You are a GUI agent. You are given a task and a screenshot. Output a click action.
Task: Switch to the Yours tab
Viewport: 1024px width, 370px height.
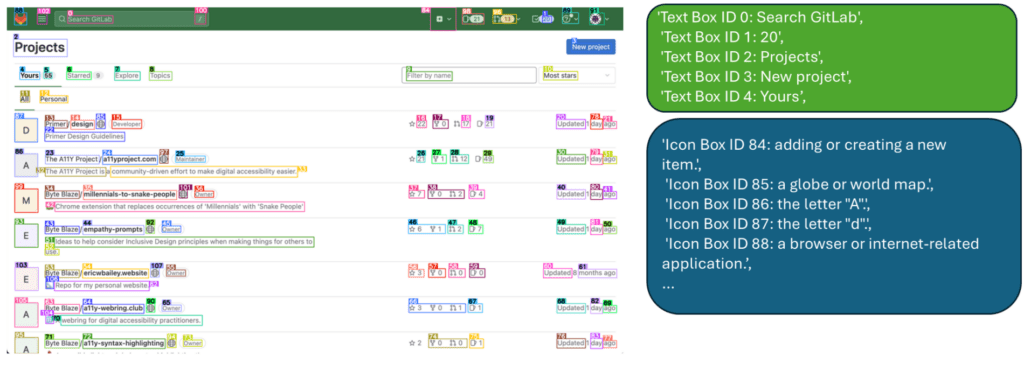(29, 76)
